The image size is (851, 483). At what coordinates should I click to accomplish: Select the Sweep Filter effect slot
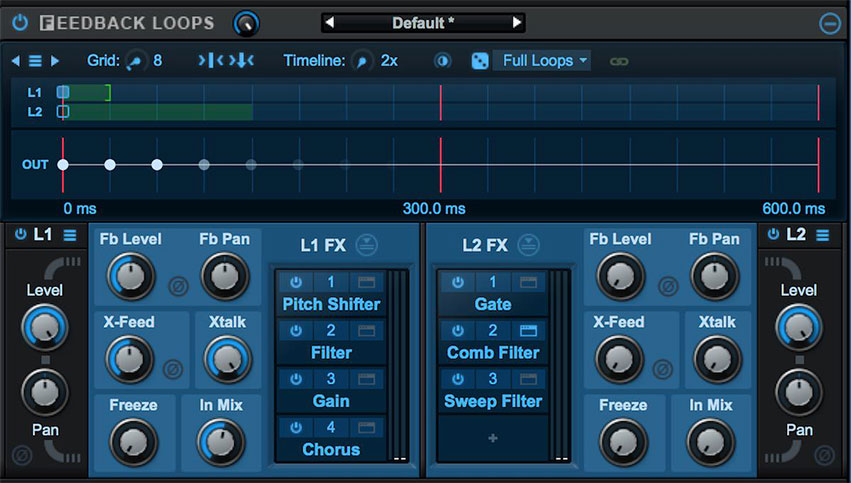tap(493, 401)
